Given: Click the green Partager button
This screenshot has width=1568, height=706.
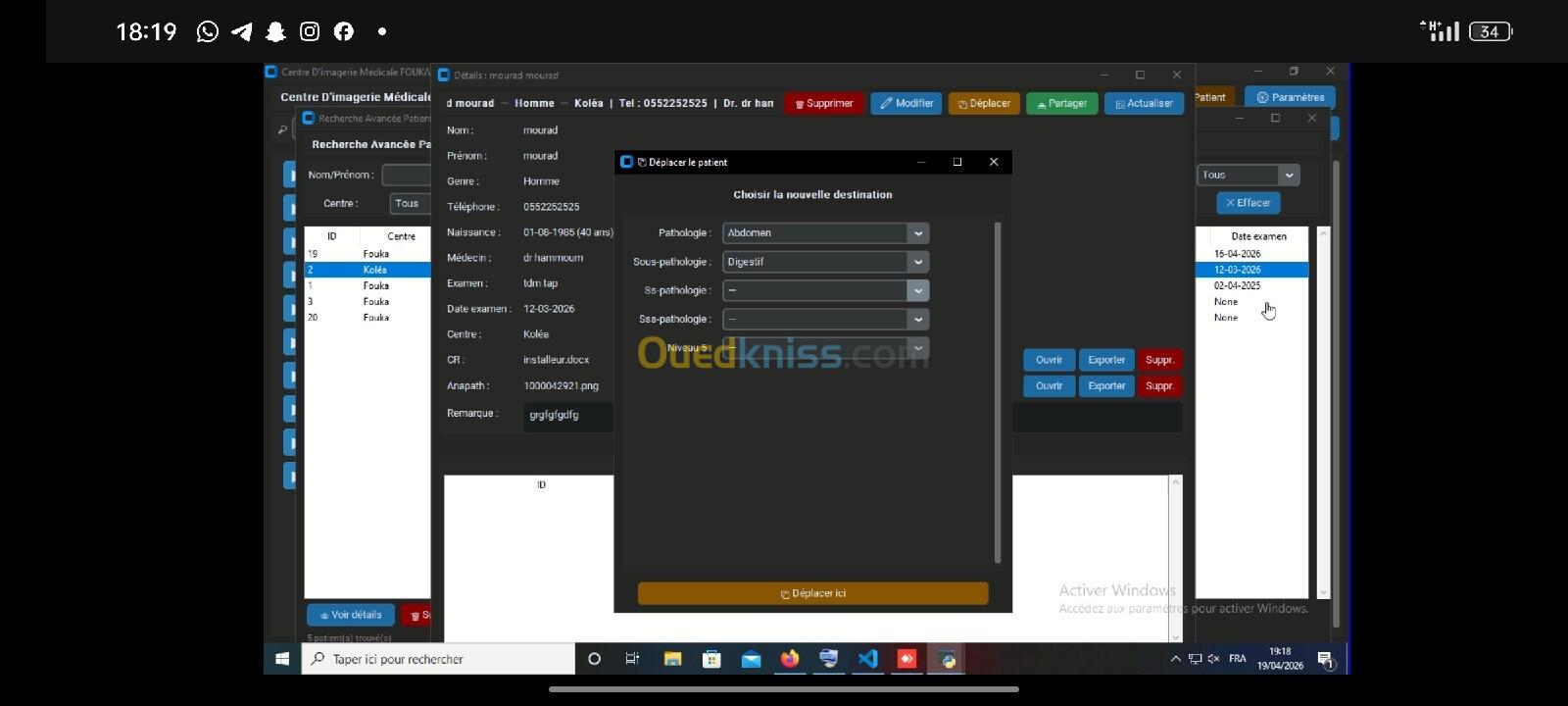Looking at the screenshot, I should click(1061, 103).
